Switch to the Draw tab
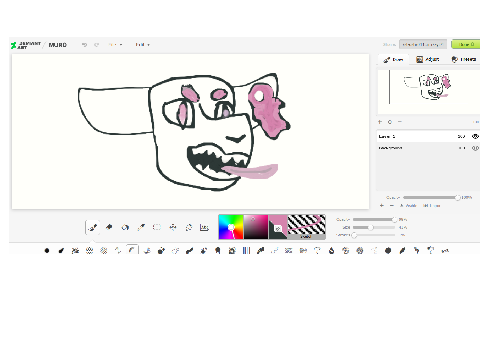 pos(393,60)
